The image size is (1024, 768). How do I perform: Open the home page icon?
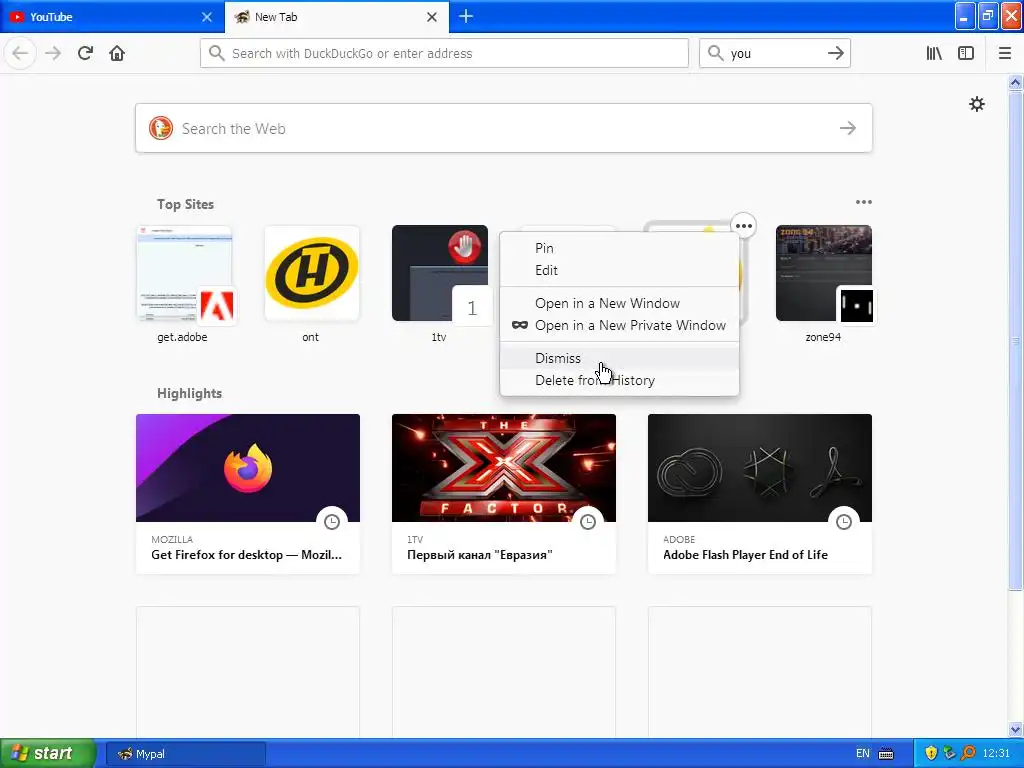point(117,53)
